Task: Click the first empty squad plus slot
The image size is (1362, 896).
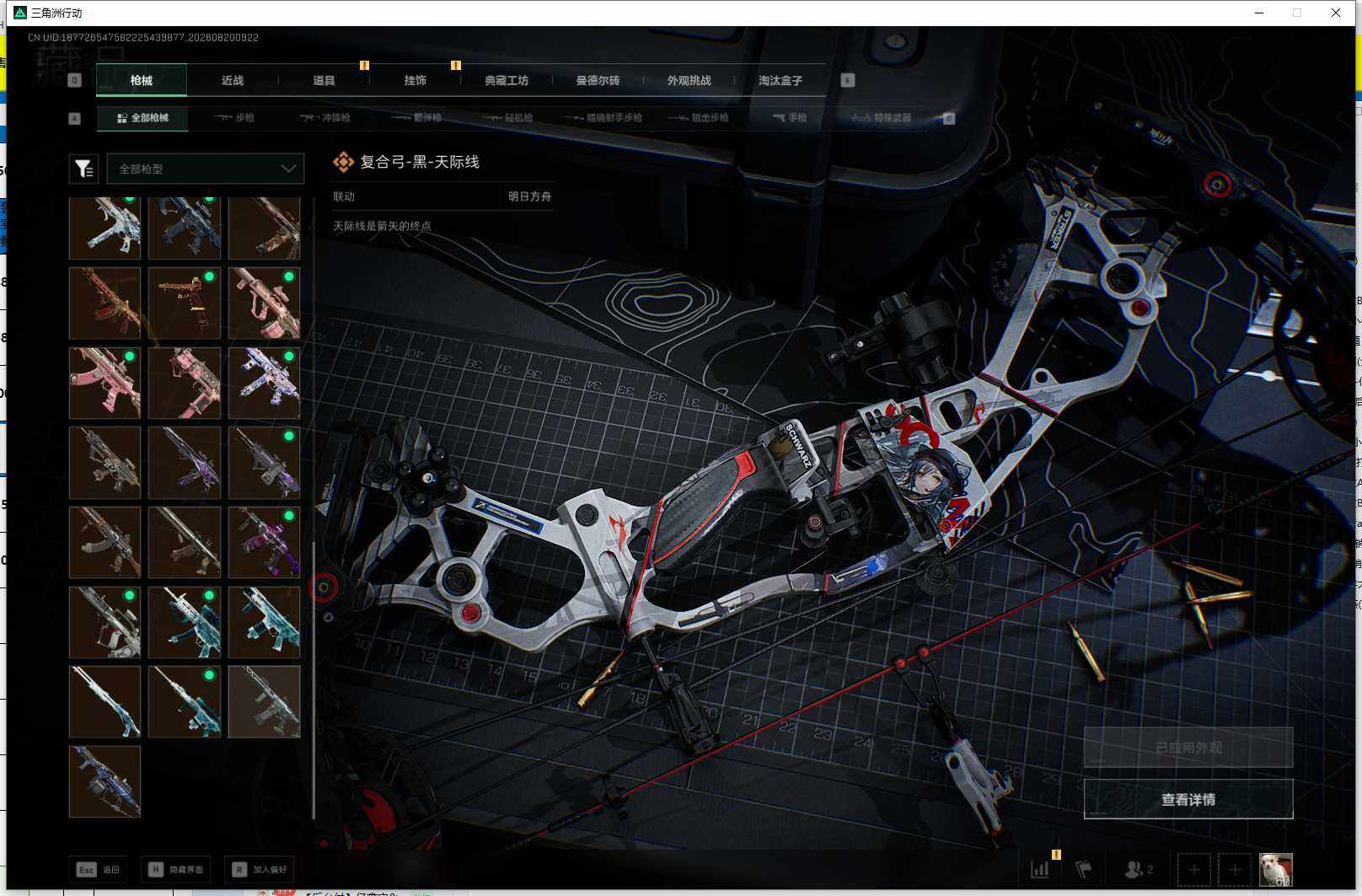Action: tap(1193, 869)
